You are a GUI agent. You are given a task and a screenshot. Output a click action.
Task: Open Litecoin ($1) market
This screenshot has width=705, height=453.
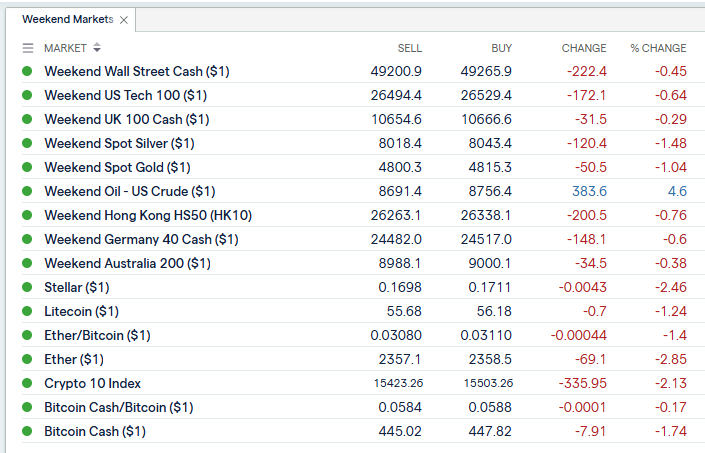(x=81, y=311)
